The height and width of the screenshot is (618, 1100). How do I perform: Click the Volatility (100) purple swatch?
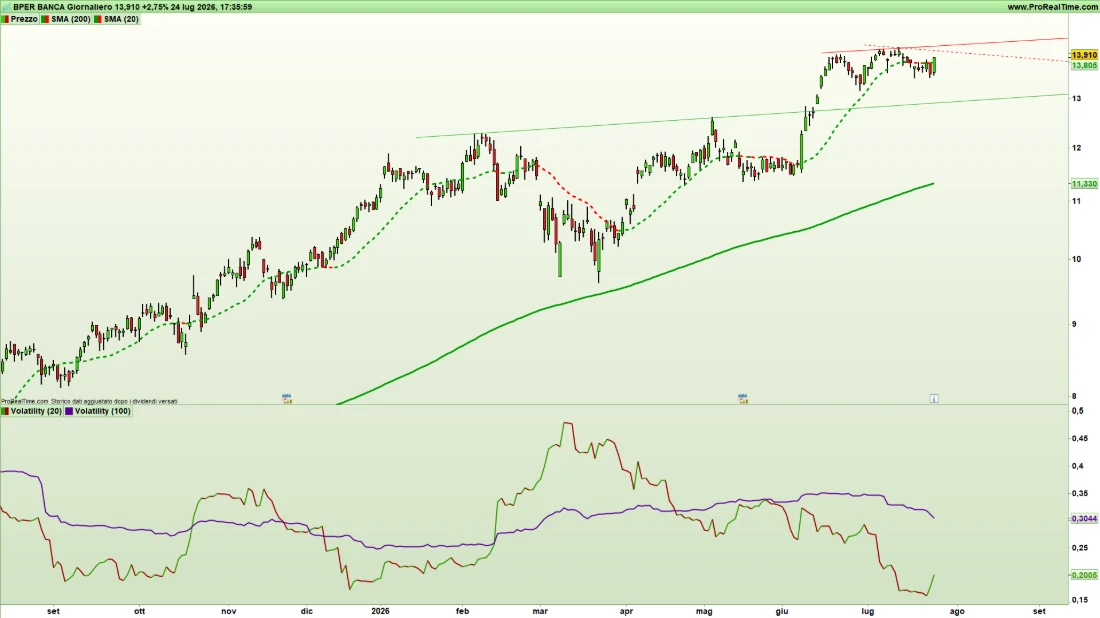click(x=69, y=411)
